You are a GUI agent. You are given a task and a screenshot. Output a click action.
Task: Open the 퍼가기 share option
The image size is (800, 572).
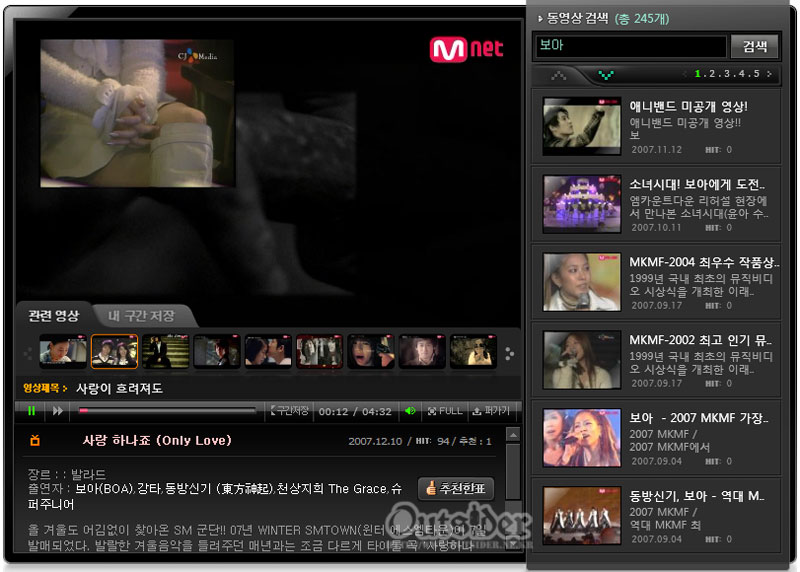(492, 411)
